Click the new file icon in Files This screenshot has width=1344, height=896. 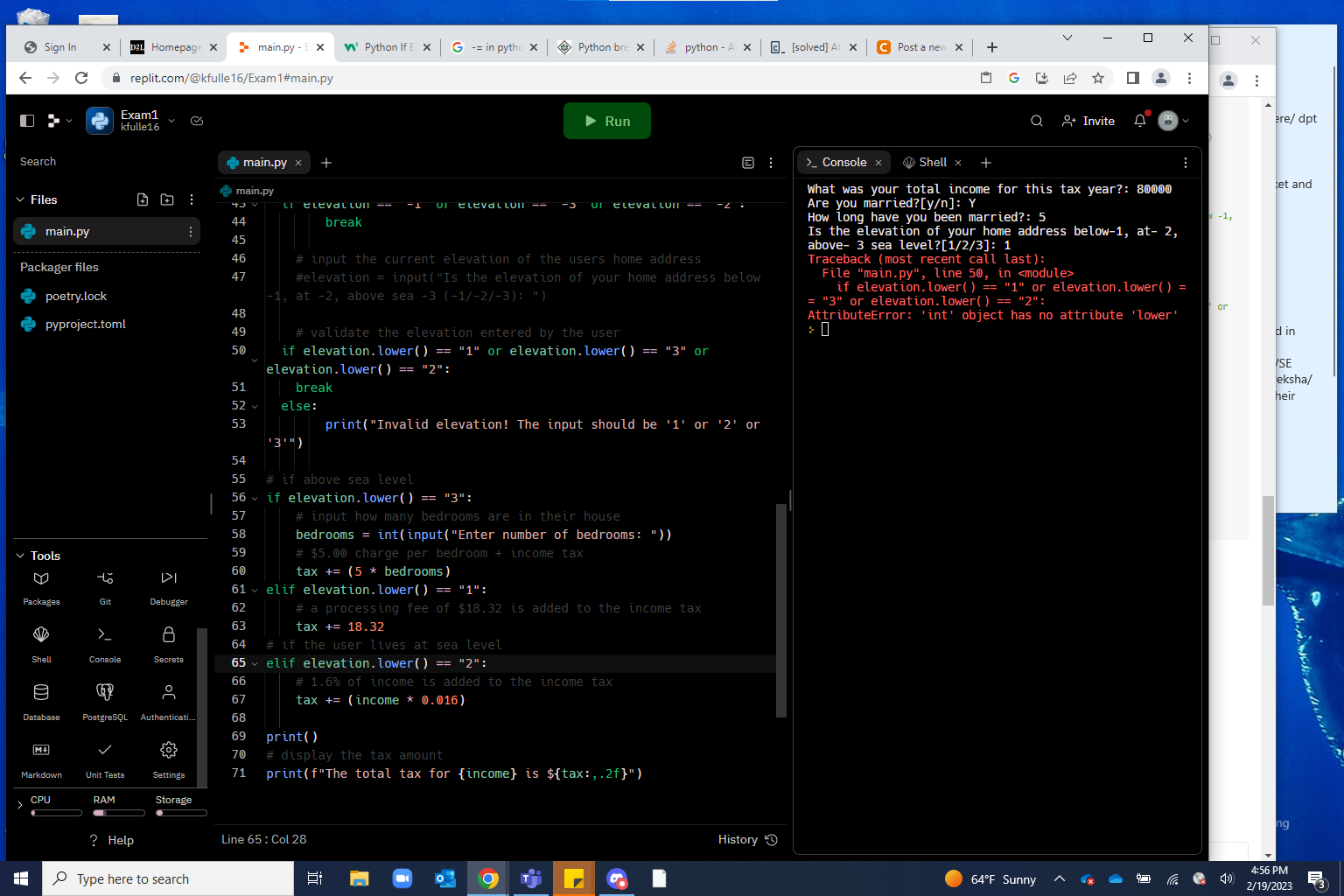(x=143, y=199)
